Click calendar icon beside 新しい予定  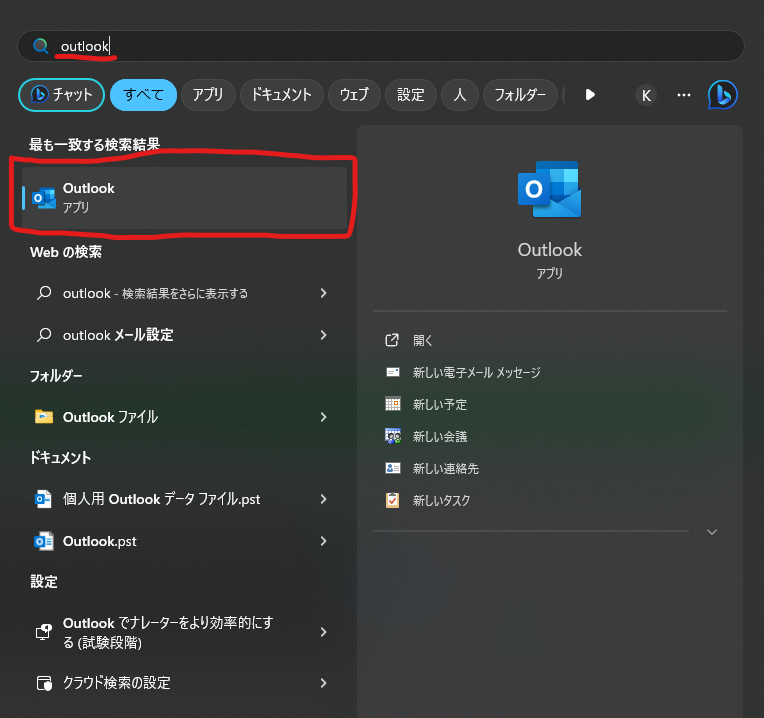pyautogui.click(x=393, y=404)
